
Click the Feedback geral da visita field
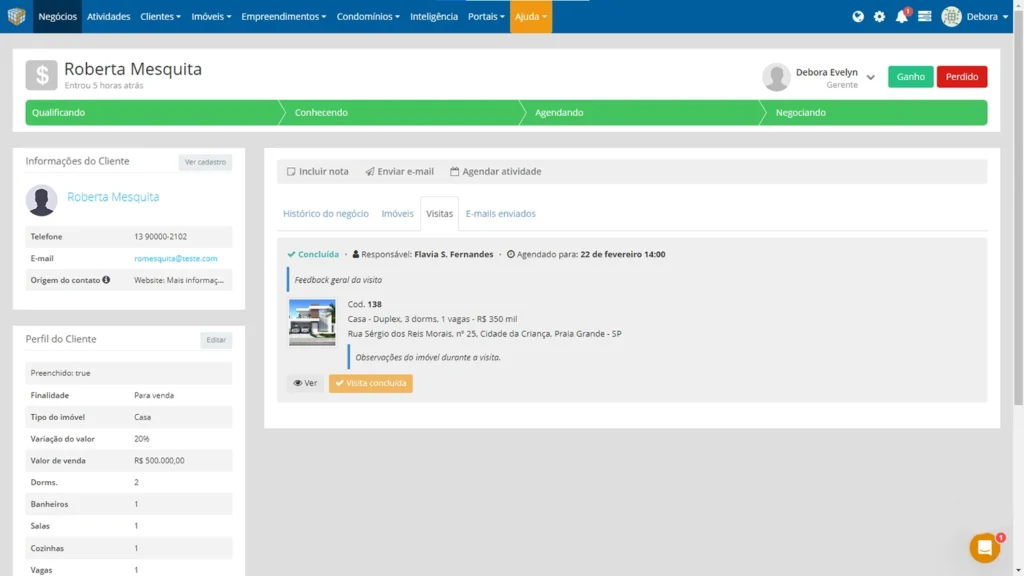click(x=338, y=280)
